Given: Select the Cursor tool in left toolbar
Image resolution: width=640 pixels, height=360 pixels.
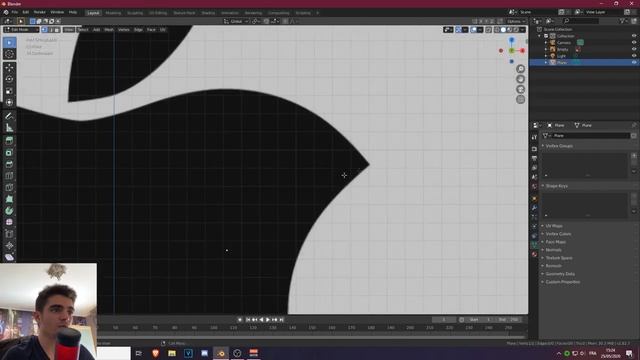Looking at the screenshot, I should pyautogui.click(x=9, y=54).
